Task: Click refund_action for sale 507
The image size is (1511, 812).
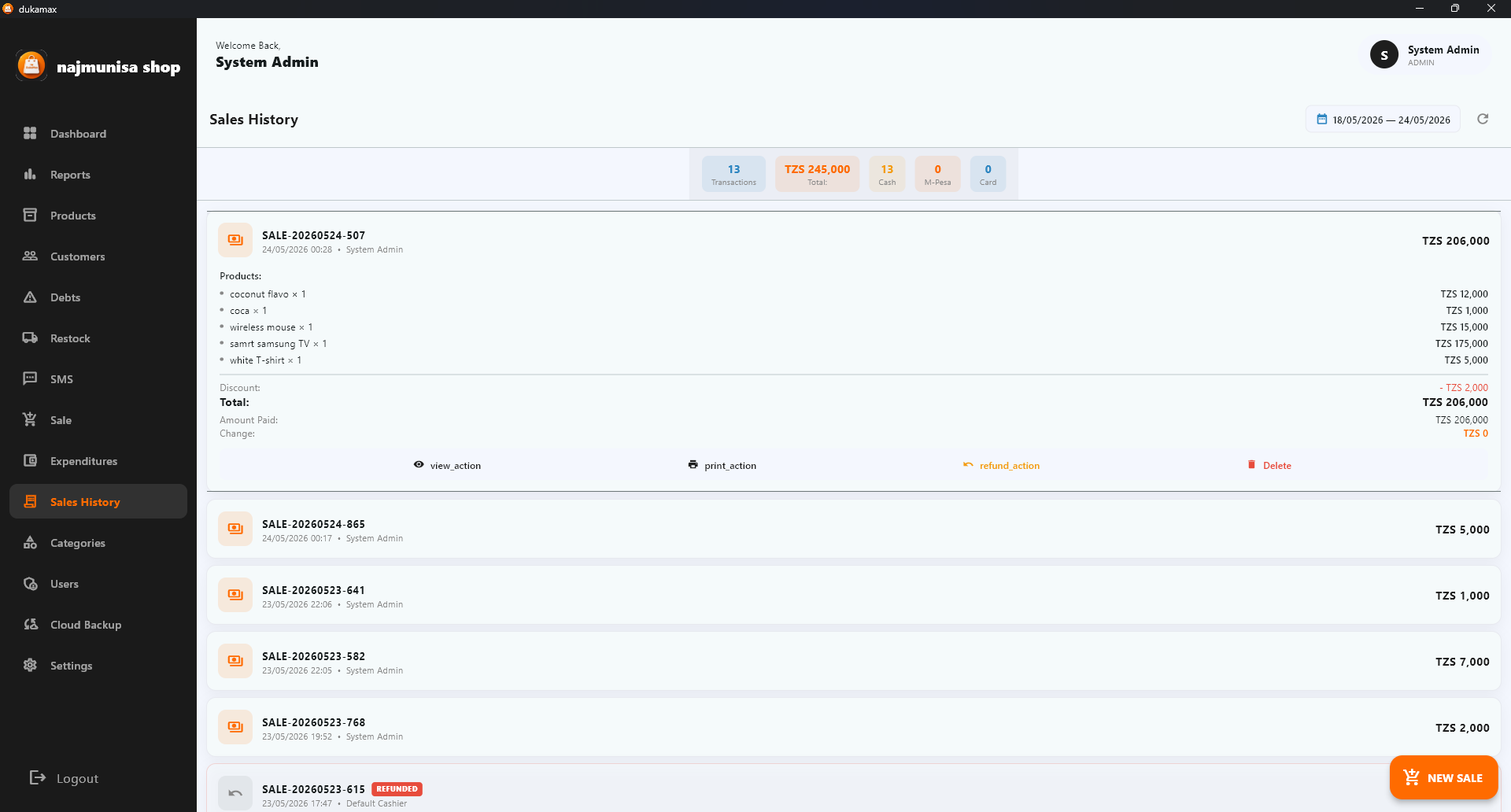Action: 1001,465
